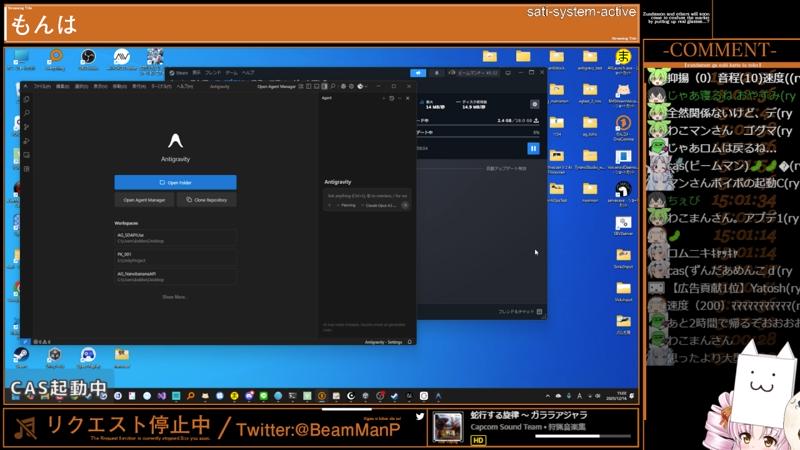Screen dimensions: 800x450
Task: Open the 編集 menu in Antigravity
Action: [63, 87]
